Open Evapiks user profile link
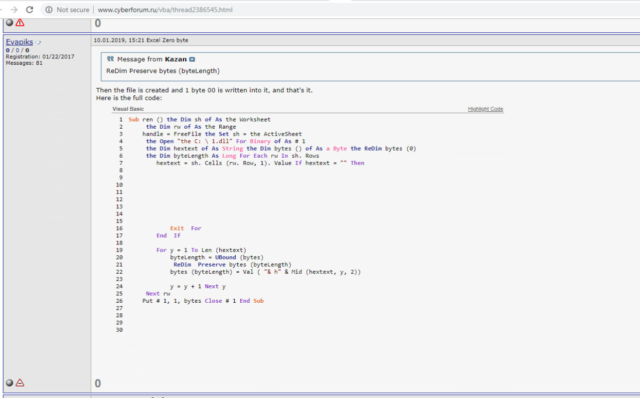 (19, 42)
